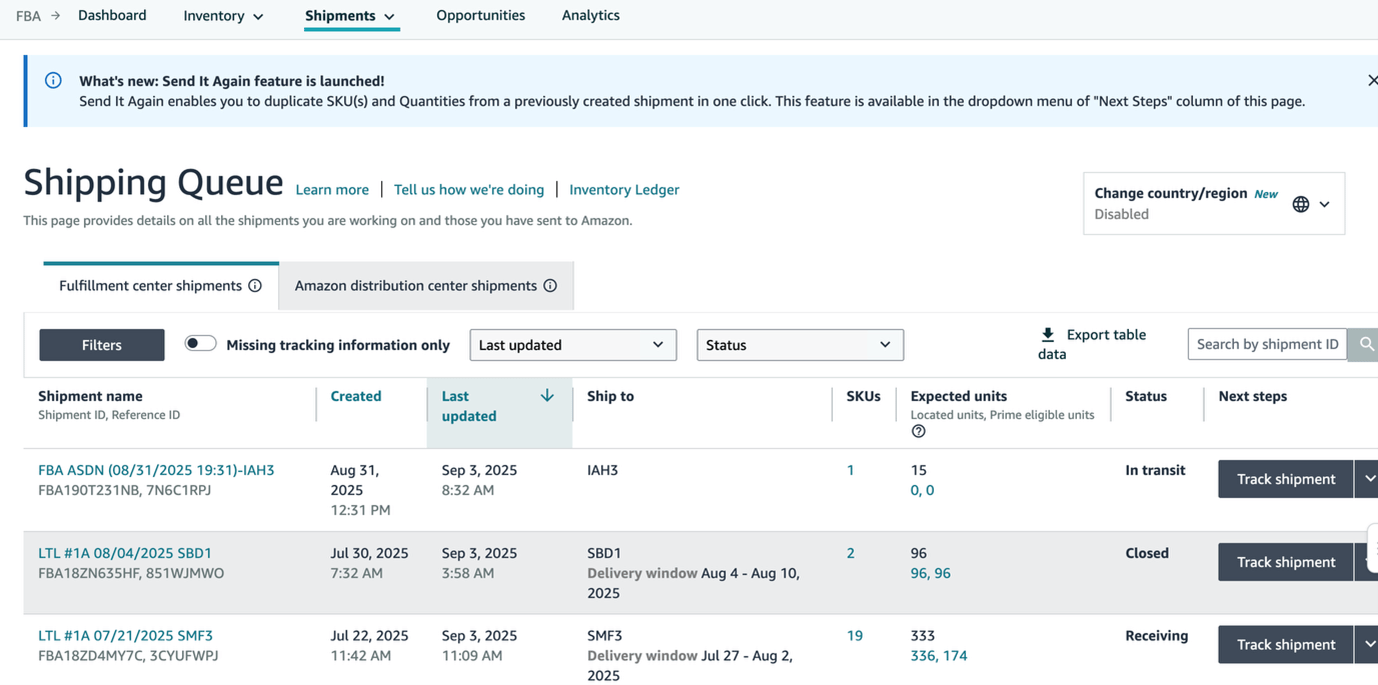
Task: Expand the Inventory menu
Action: click(x=223, y=16)
